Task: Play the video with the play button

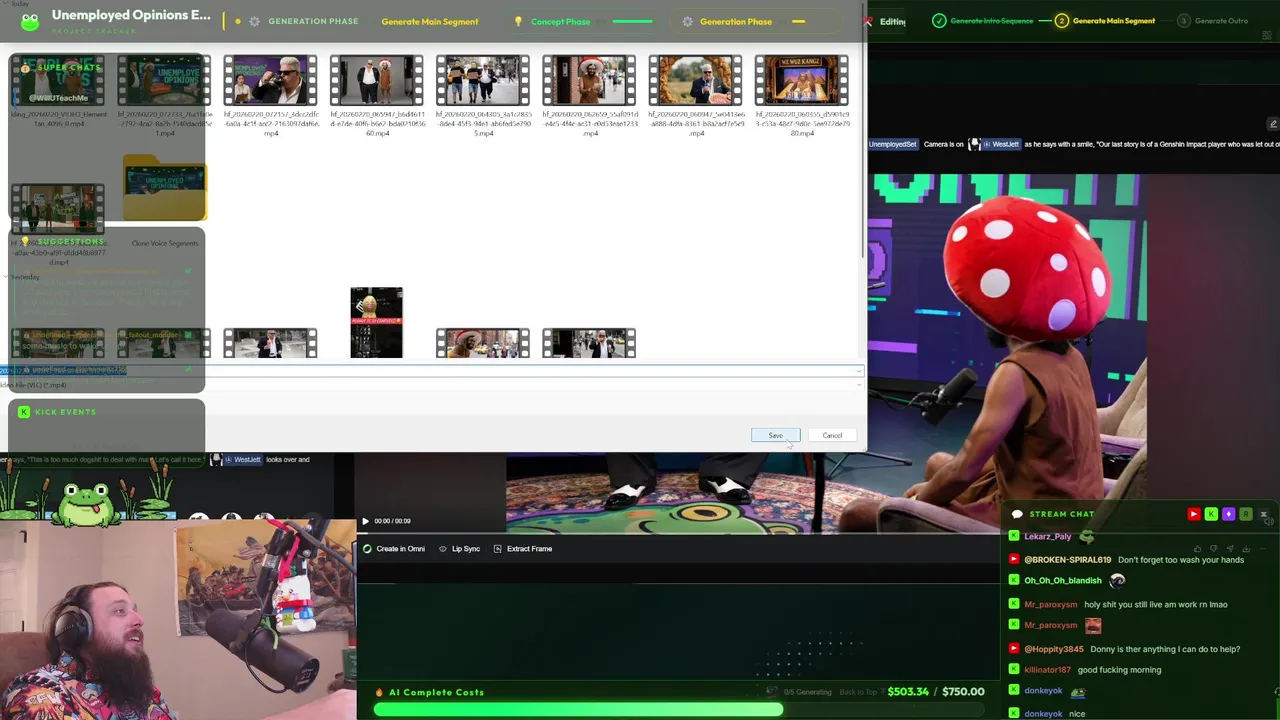Action: [x=365, y=521]
